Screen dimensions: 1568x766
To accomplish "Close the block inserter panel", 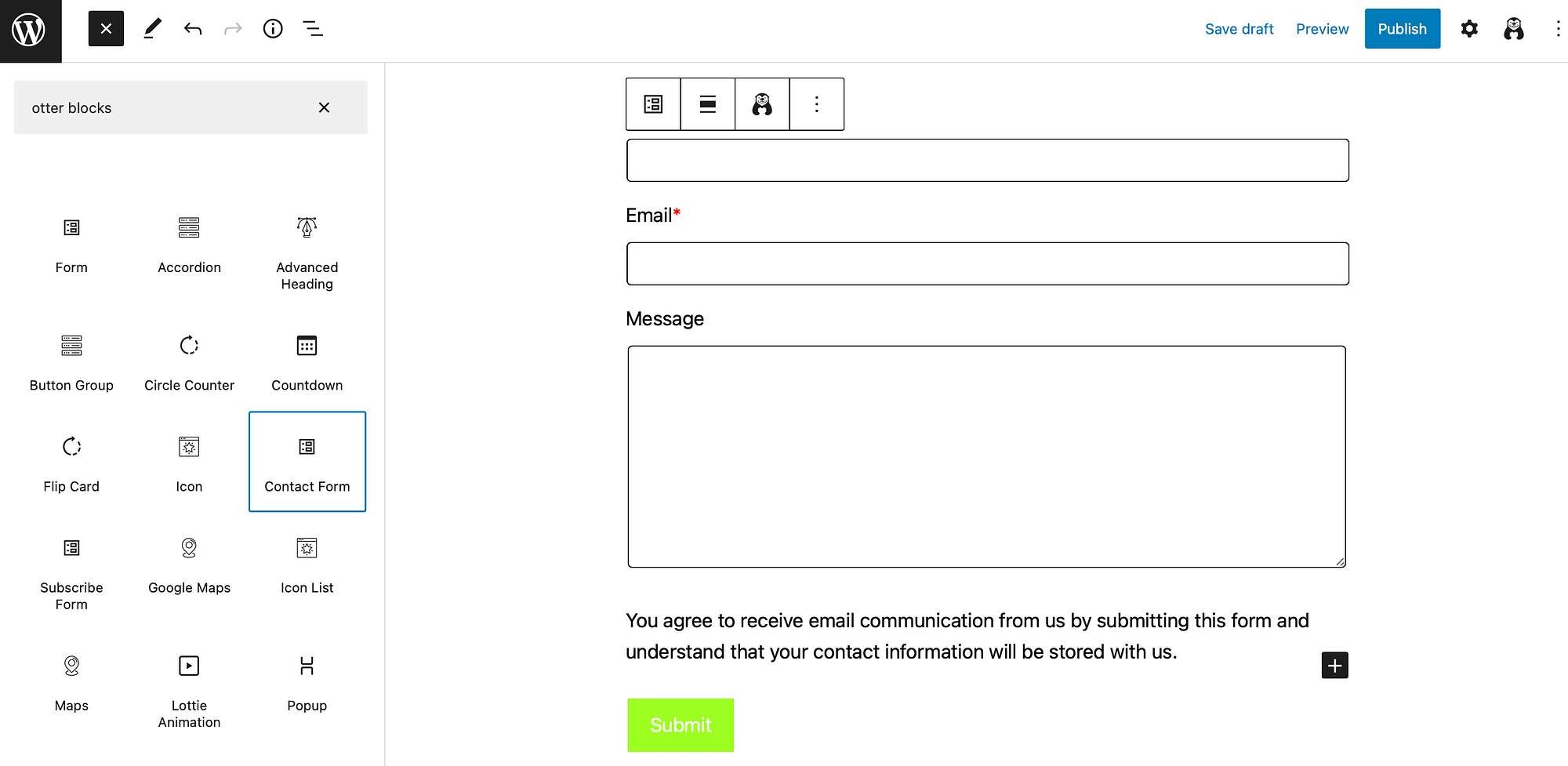I will [106, 29].
